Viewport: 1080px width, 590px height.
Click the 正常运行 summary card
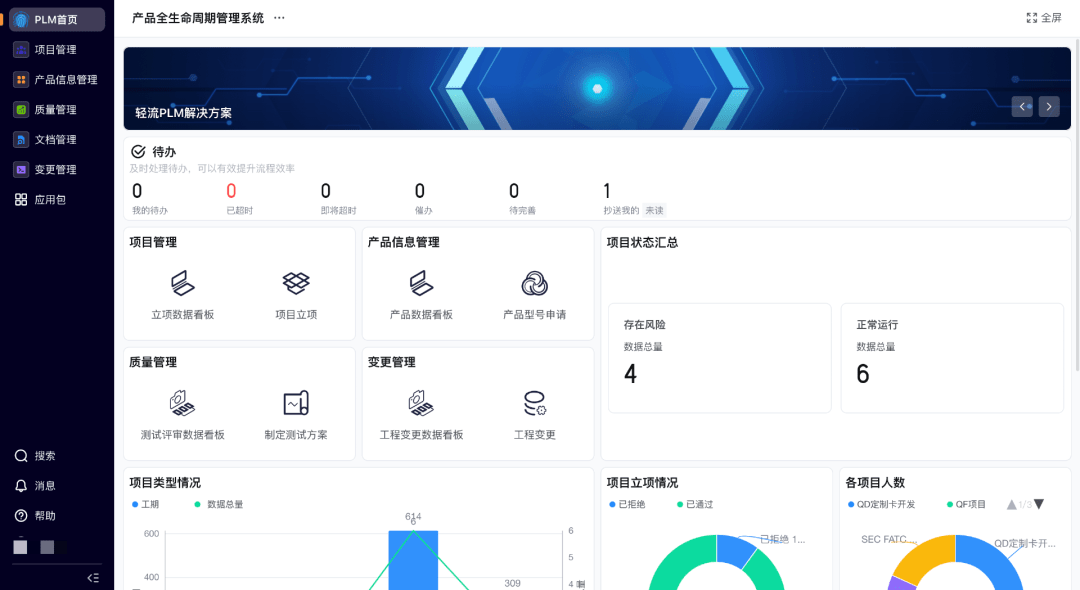pyautogui.click(x=952, y=358)
